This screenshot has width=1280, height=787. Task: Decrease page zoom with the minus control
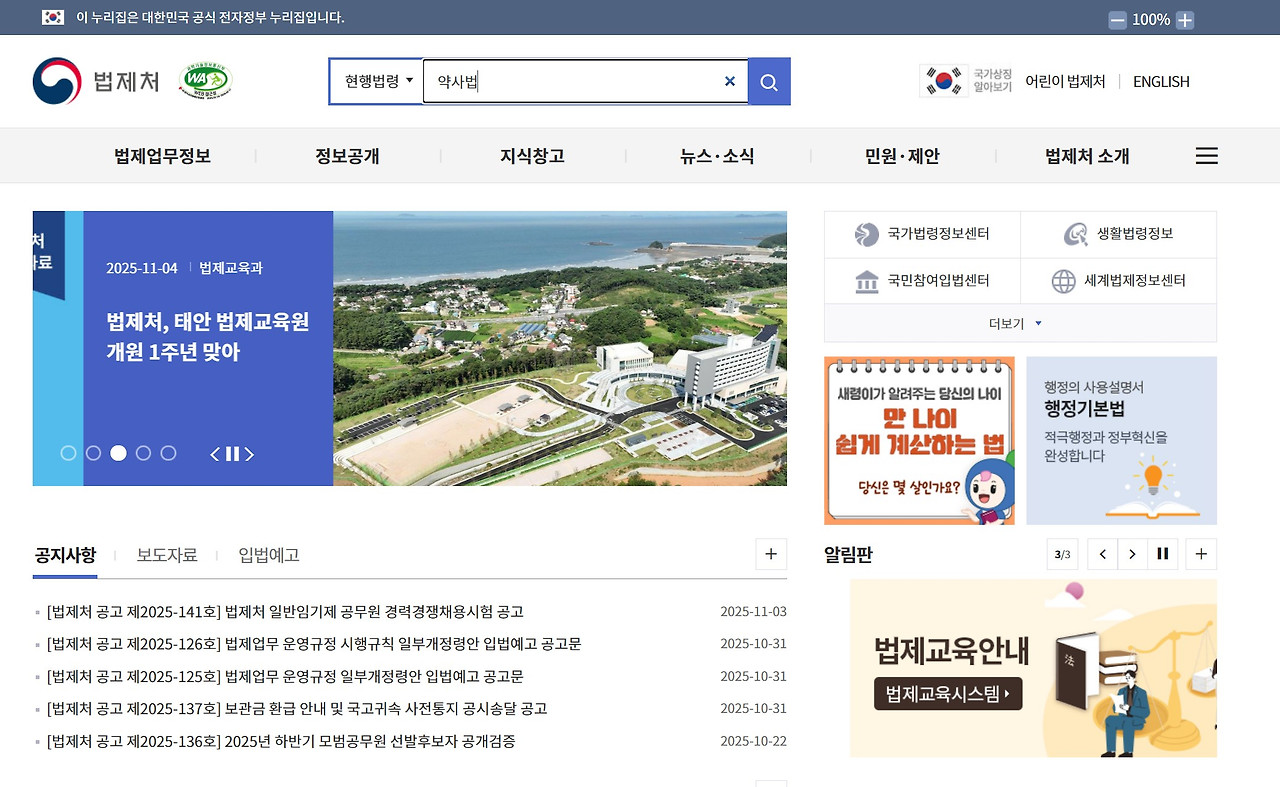click(1117, 18)
